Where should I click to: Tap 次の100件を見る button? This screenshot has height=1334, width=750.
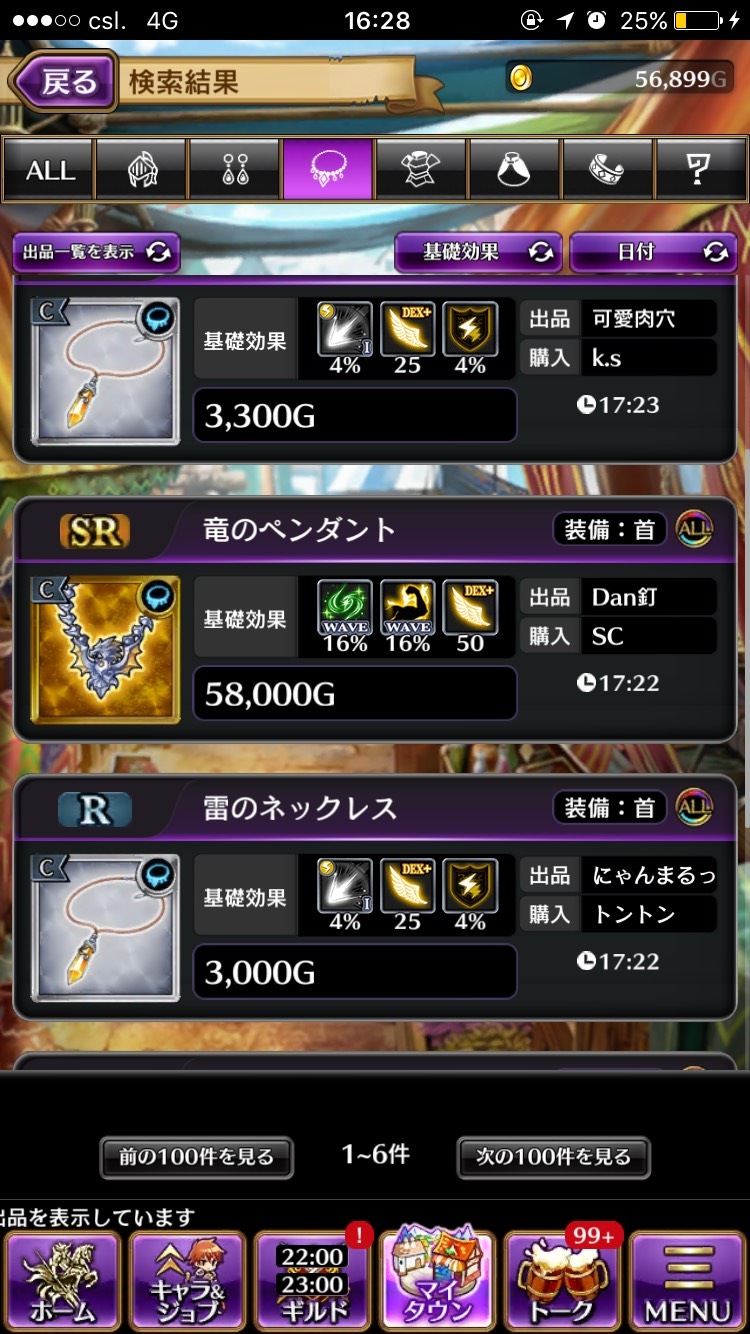[553, 1157]
